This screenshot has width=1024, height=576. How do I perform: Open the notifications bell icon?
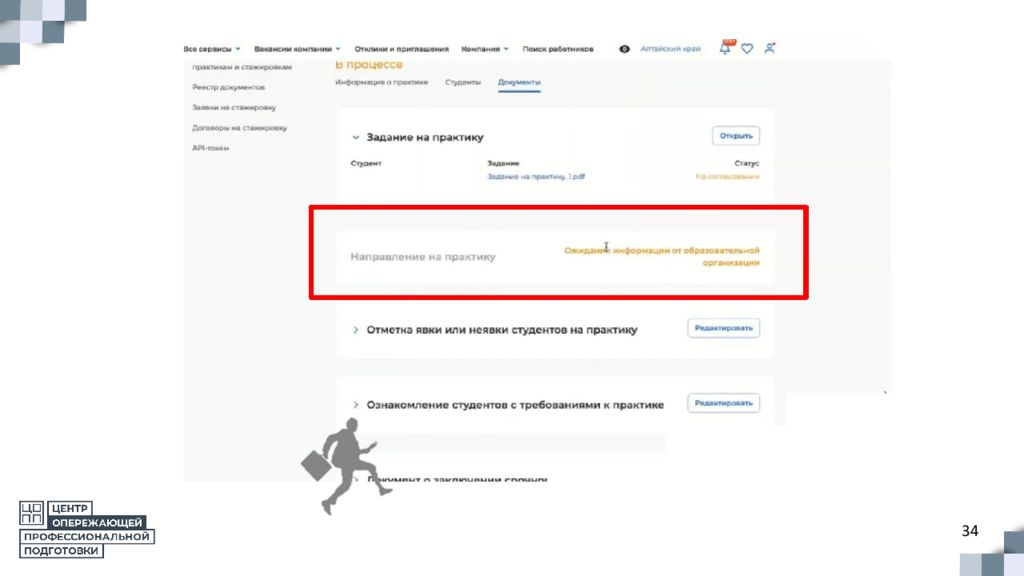[726, 48]
